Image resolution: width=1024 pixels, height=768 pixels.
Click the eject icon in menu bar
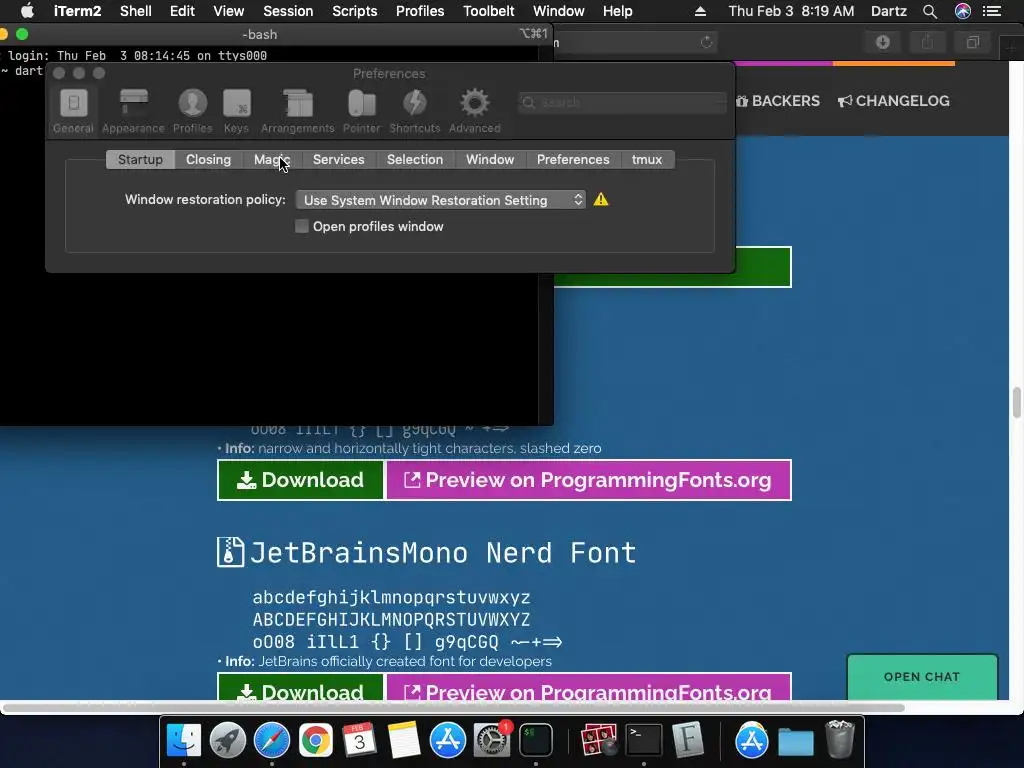(700, 11)
